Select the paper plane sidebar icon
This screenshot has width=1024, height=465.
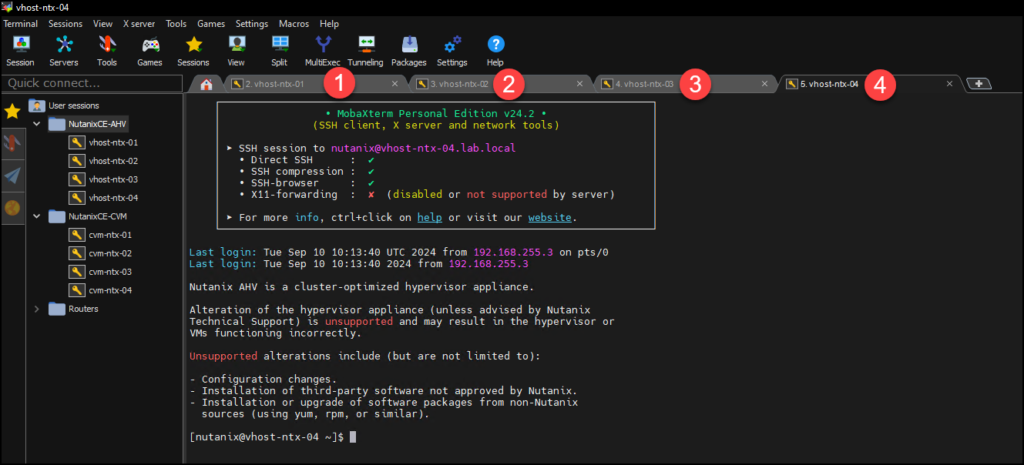12,176
